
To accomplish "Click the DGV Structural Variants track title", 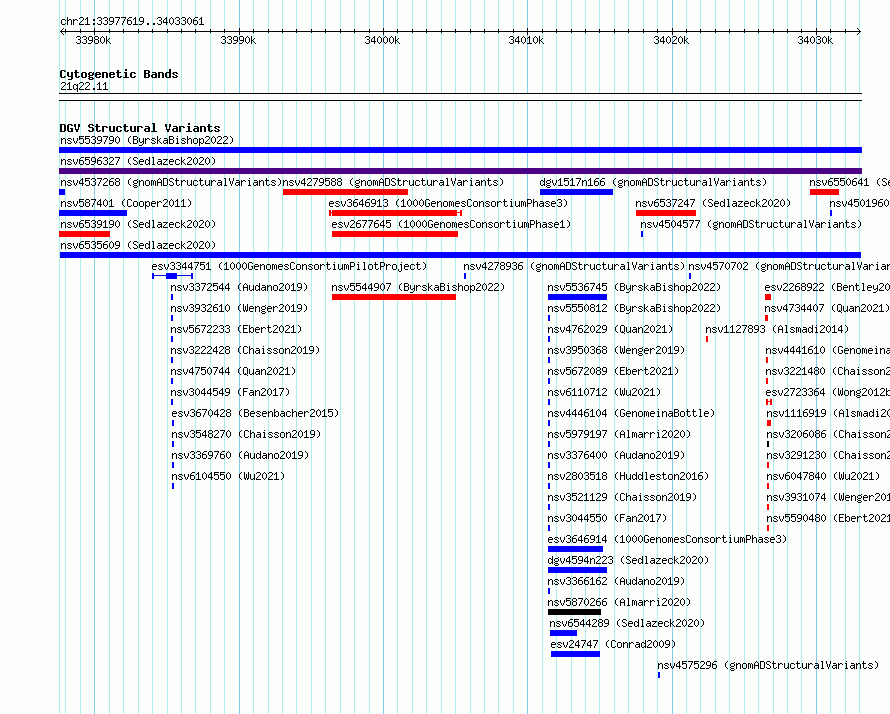I will (x=140, y=128).
